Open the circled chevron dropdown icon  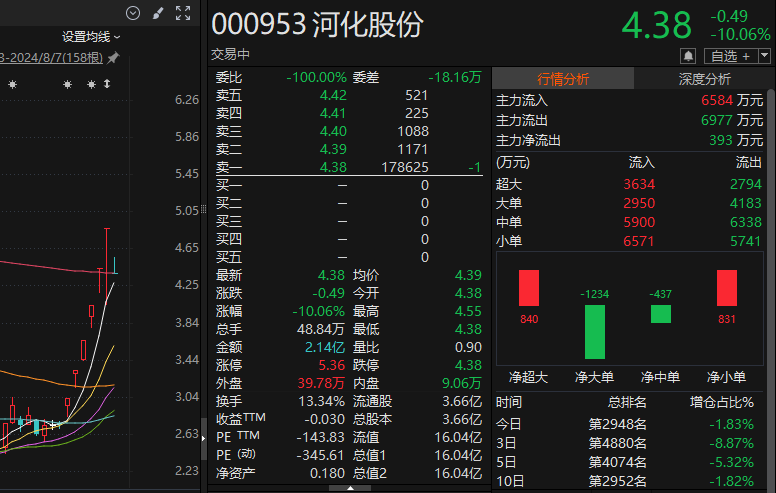[x=133, y=13]
